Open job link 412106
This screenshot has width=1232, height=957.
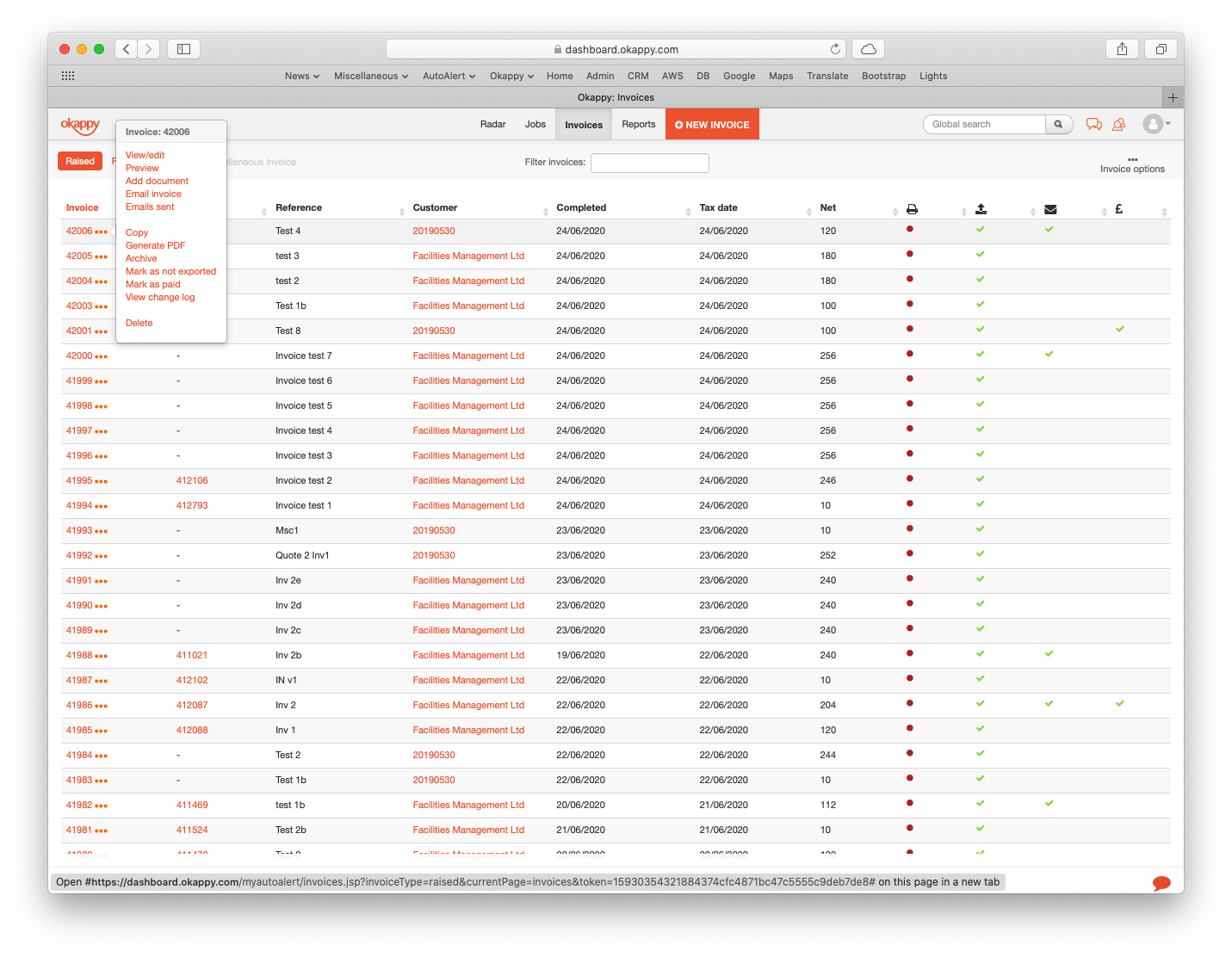point(192,480)
